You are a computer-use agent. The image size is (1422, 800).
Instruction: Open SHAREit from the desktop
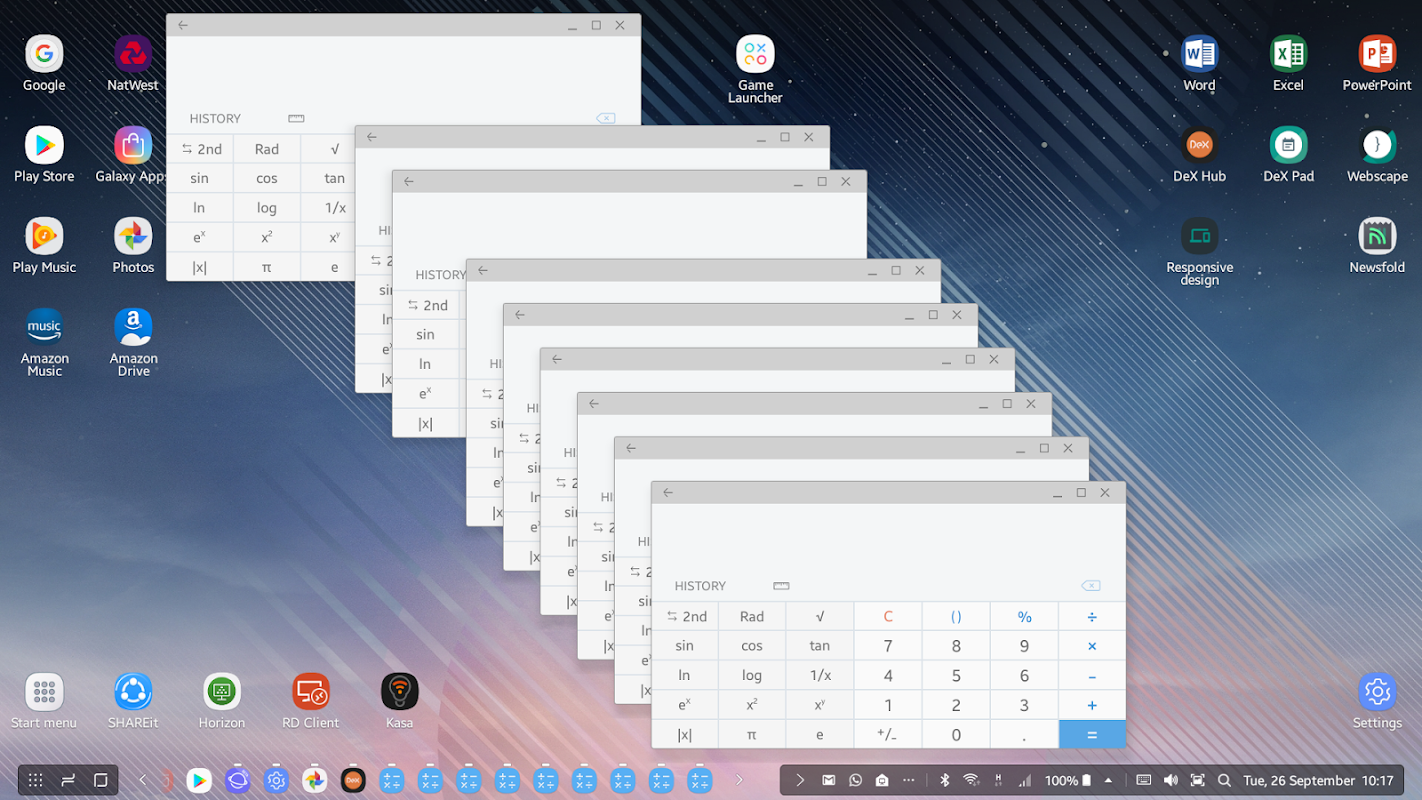point(133,692)
